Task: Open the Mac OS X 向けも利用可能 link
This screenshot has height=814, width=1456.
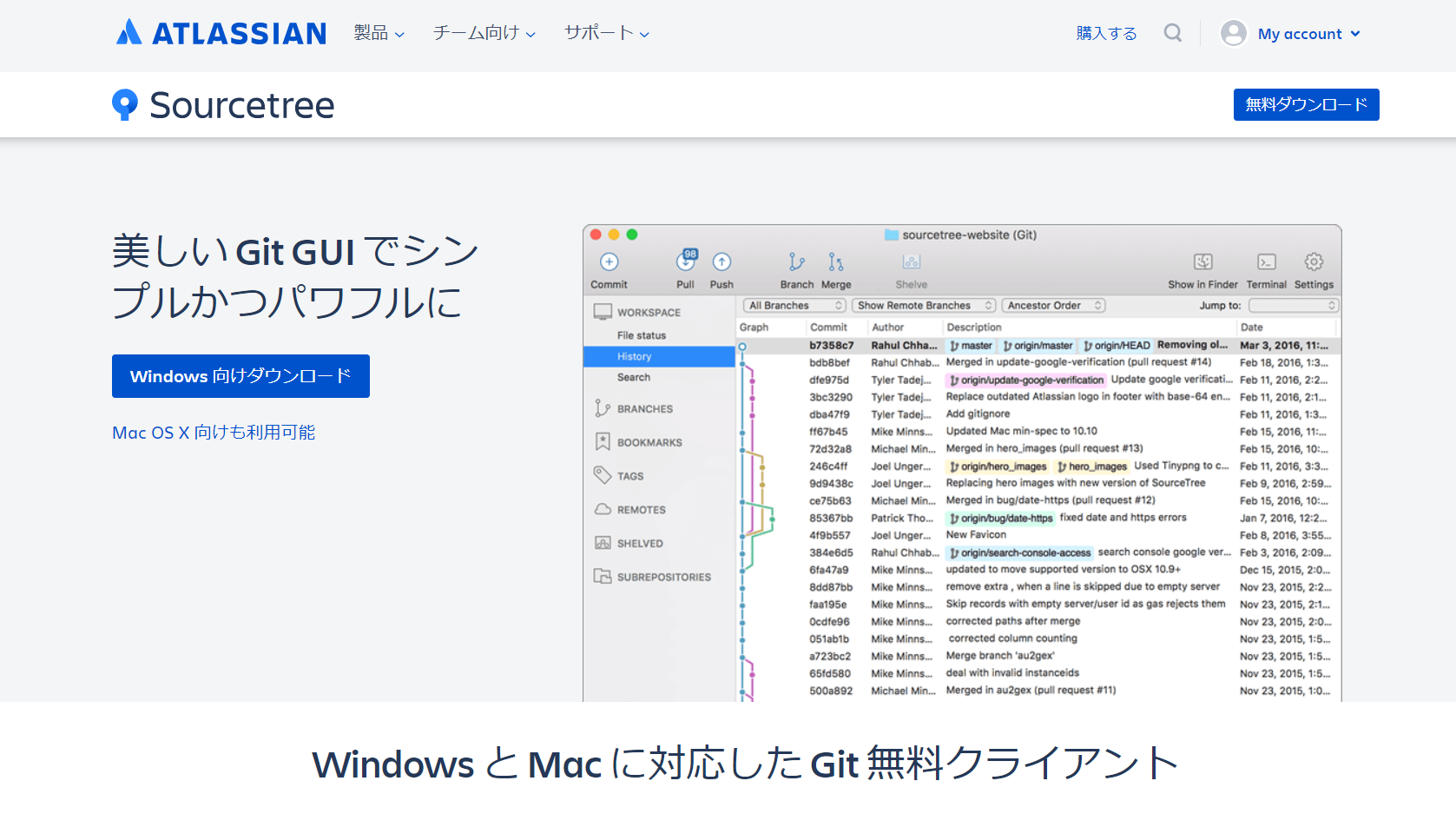Action: [x=214, y=433]
